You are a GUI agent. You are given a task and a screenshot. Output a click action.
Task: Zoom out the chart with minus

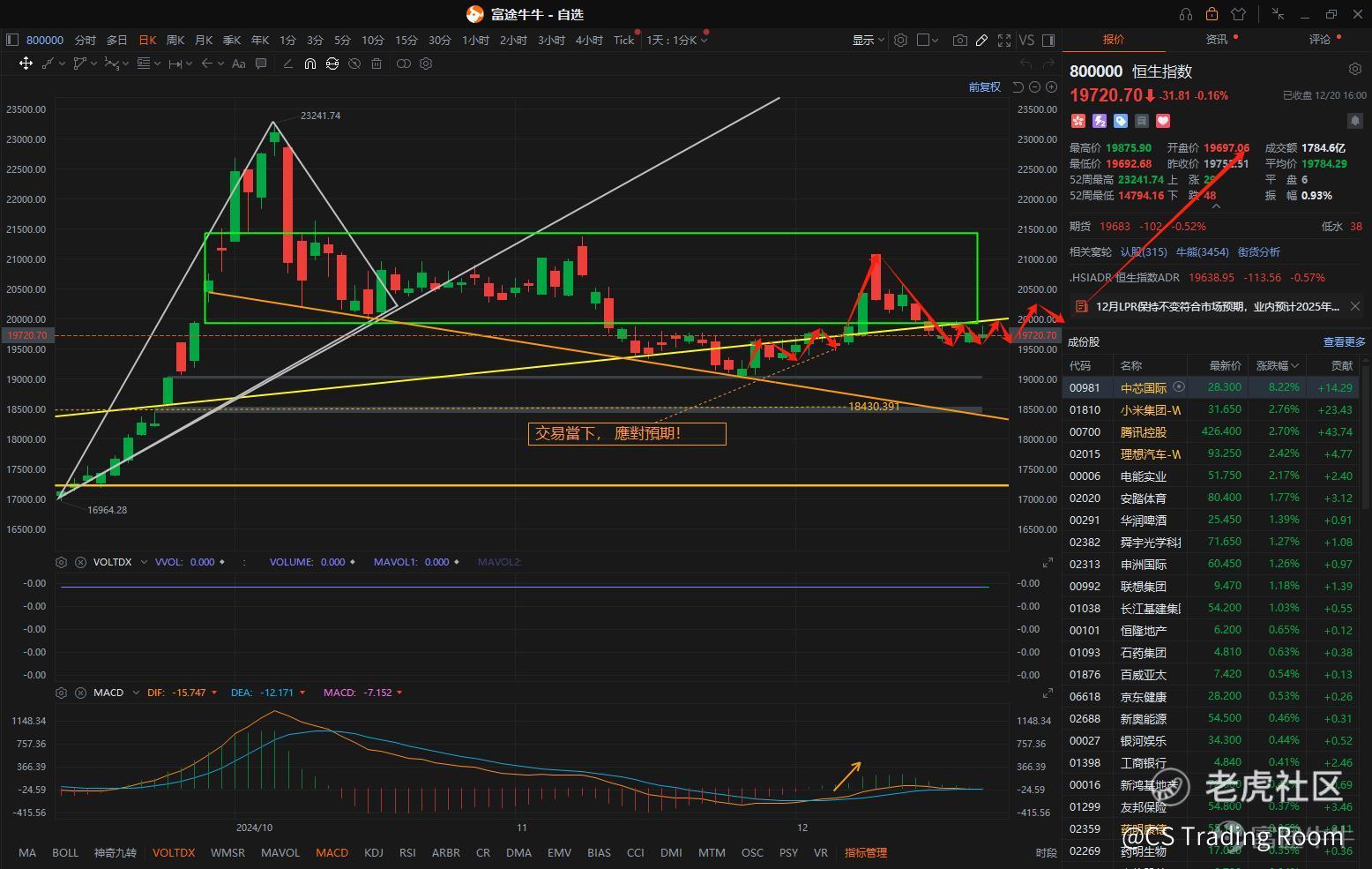pos(1035,86)
